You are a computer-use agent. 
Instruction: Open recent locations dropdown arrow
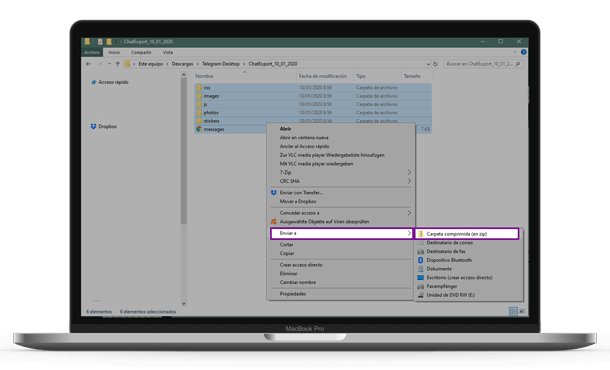pos(109,64)
